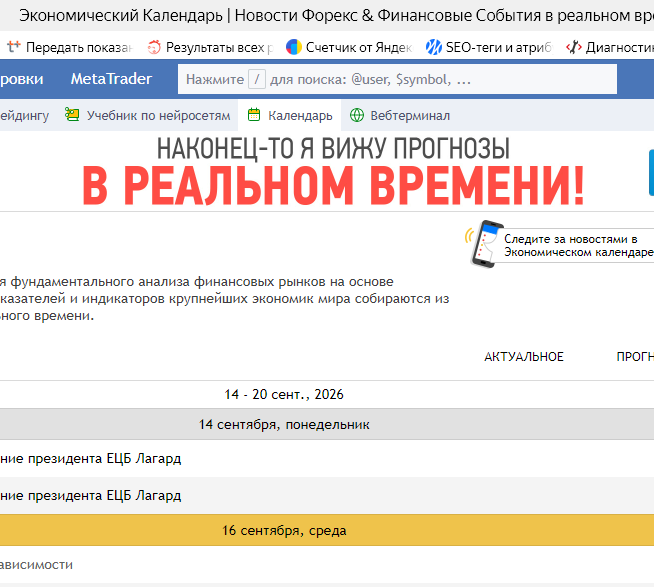The width and height of the screenshot is (654, 587).
Task: Focus the search field Нажмите / для поиска
Action: 397,79
